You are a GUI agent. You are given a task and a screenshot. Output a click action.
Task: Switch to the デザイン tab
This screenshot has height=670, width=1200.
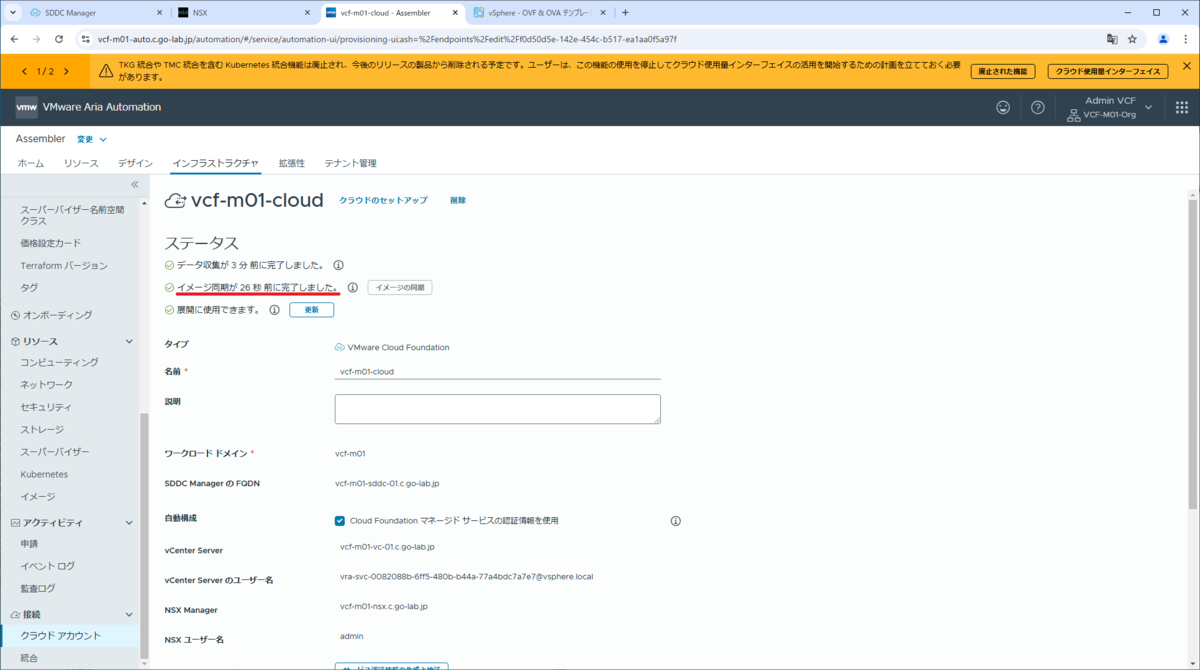(x=135, y=163)
